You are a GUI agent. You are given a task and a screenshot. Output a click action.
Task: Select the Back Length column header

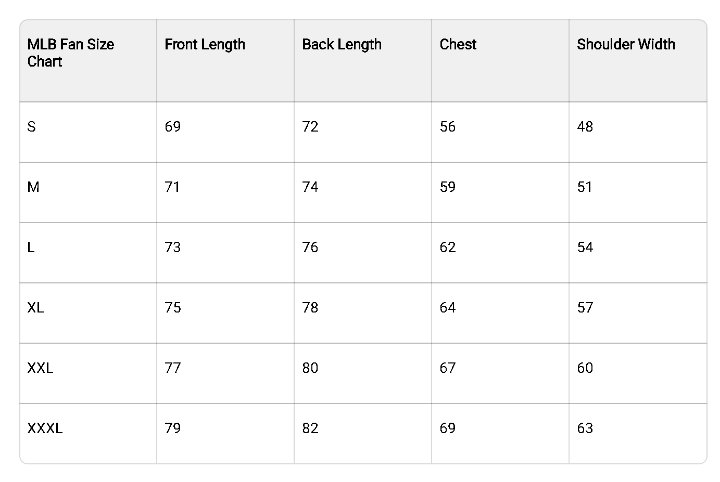[x=341, y=44]
